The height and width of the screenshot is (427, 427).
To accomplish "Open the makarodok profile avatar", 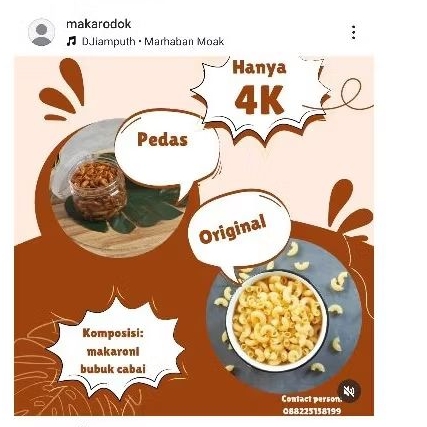I will 42,32.
